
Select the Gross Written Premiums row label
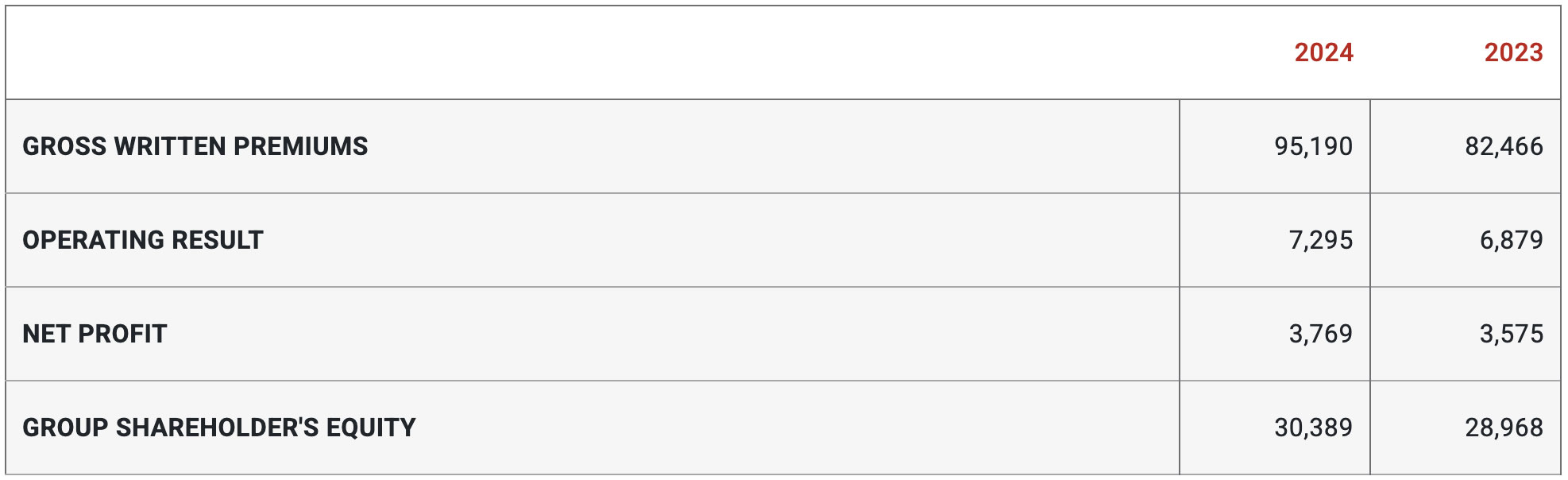click(195, 146)
